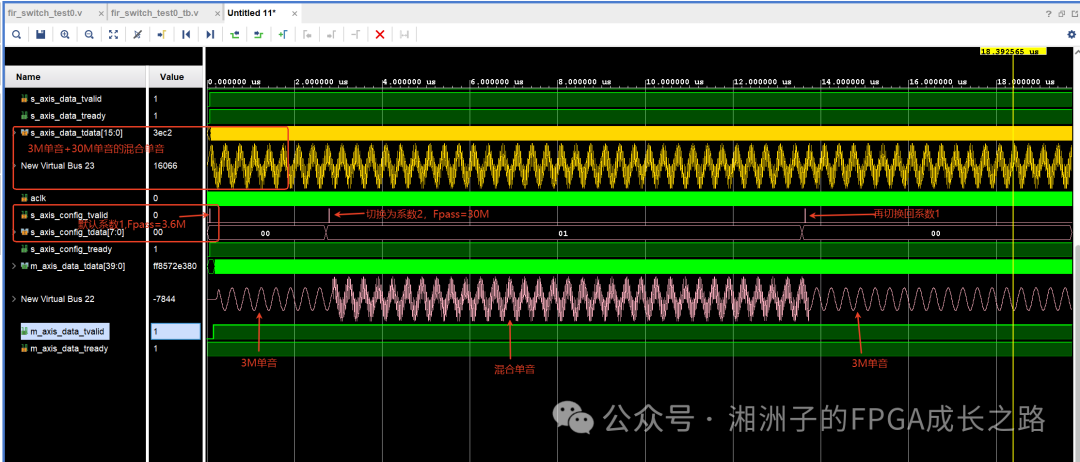Click the red X delete icon
This screenshot has height=462, width=1080.
[380, 34]
